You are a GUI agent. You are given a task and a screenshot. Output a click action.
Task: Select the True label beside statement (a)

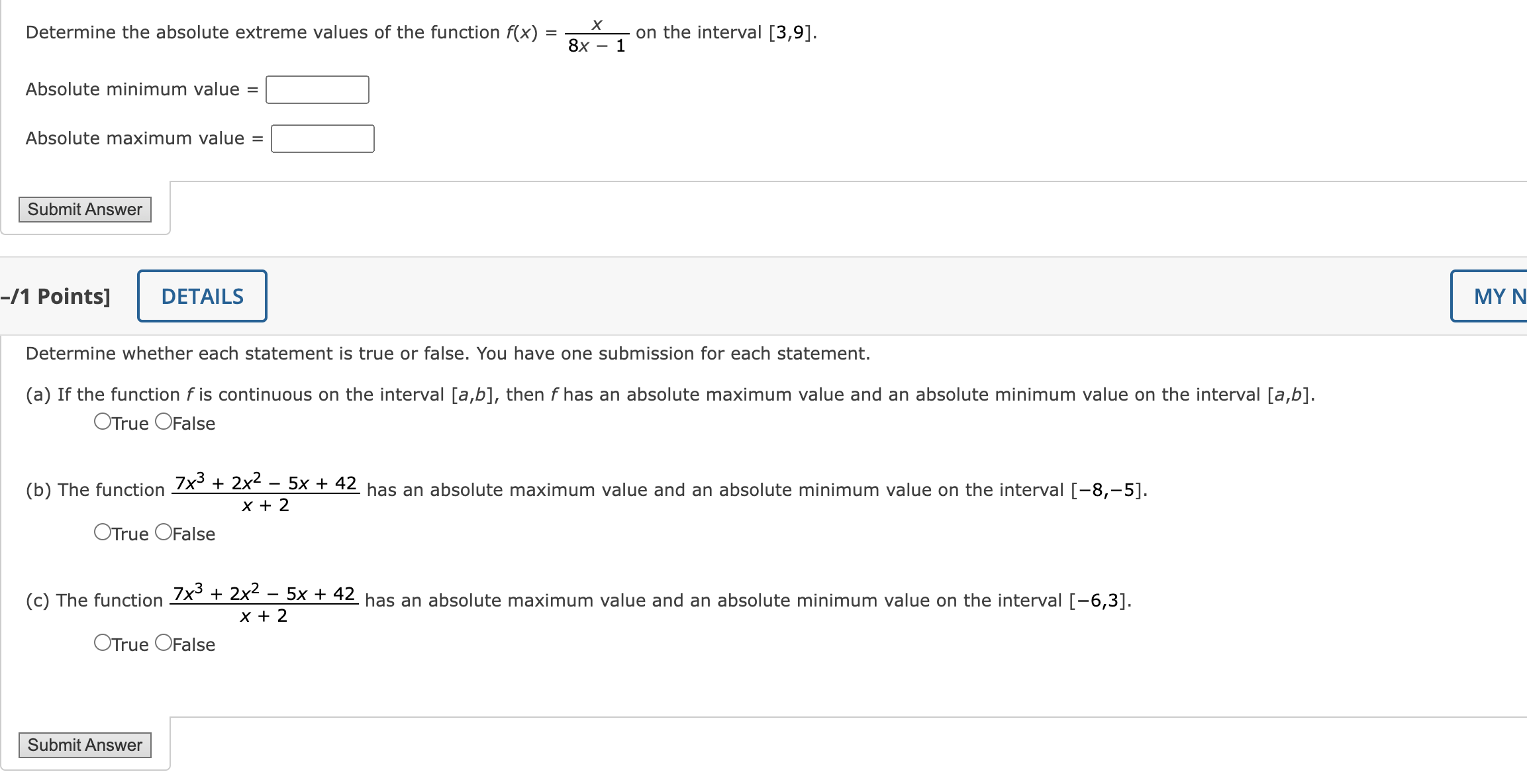click(x=129, y=422)
